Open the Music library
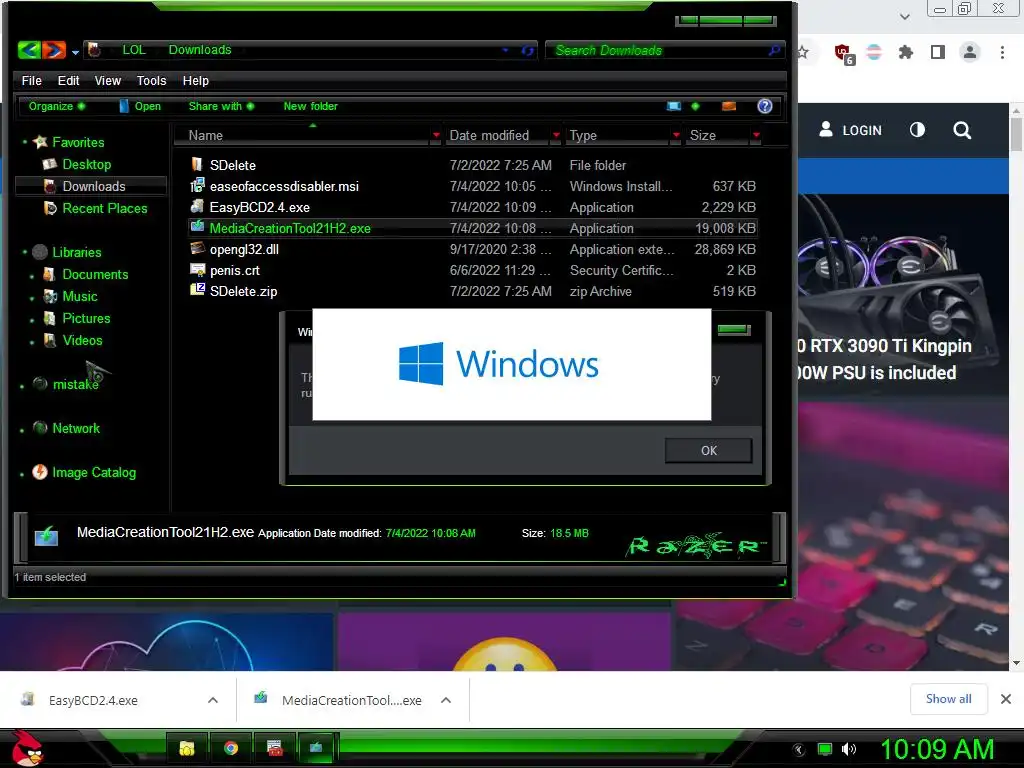Screen dimensions: 1024x768 pos(80,296)
